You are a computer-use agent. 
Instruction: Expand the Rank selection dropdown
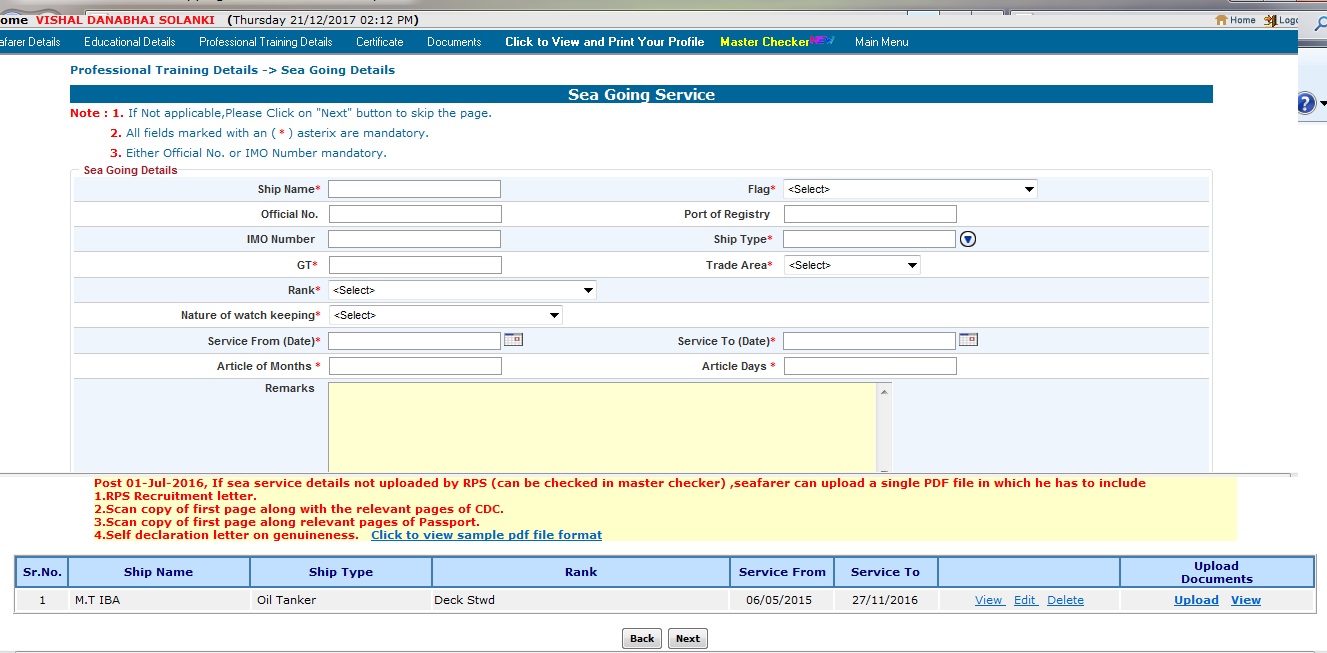(x=462, y=290)
